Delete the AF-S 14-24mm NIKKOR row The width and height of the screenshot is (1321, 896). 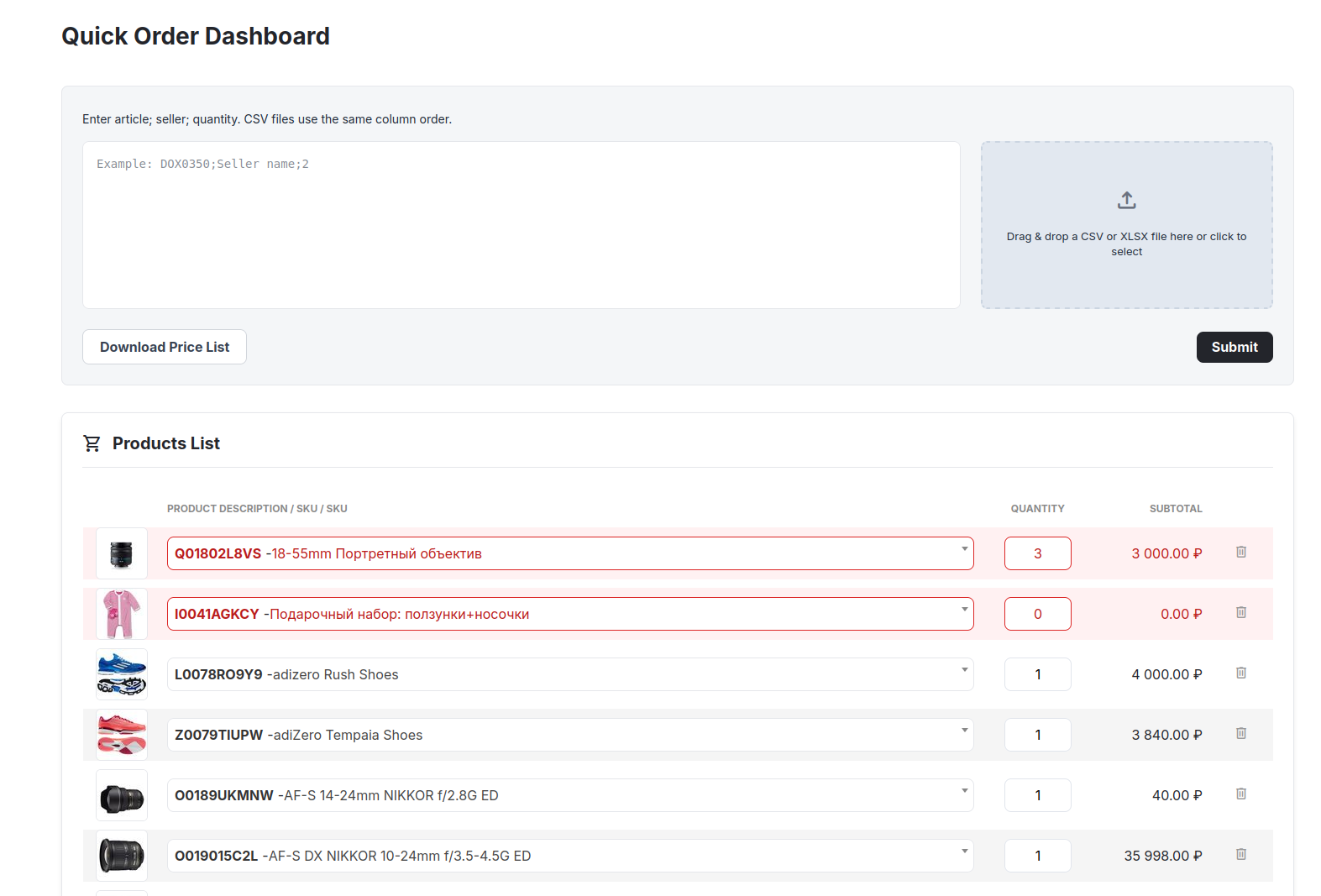pyautogui.click(x=1240, y=794)
